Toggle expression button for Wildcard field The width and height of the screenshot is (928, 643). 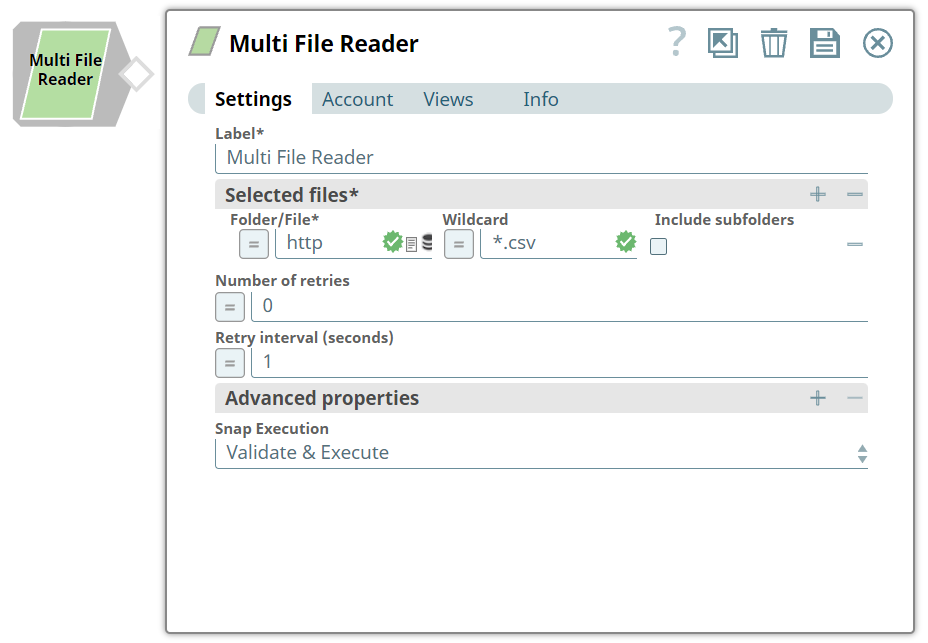pos(459,243)
